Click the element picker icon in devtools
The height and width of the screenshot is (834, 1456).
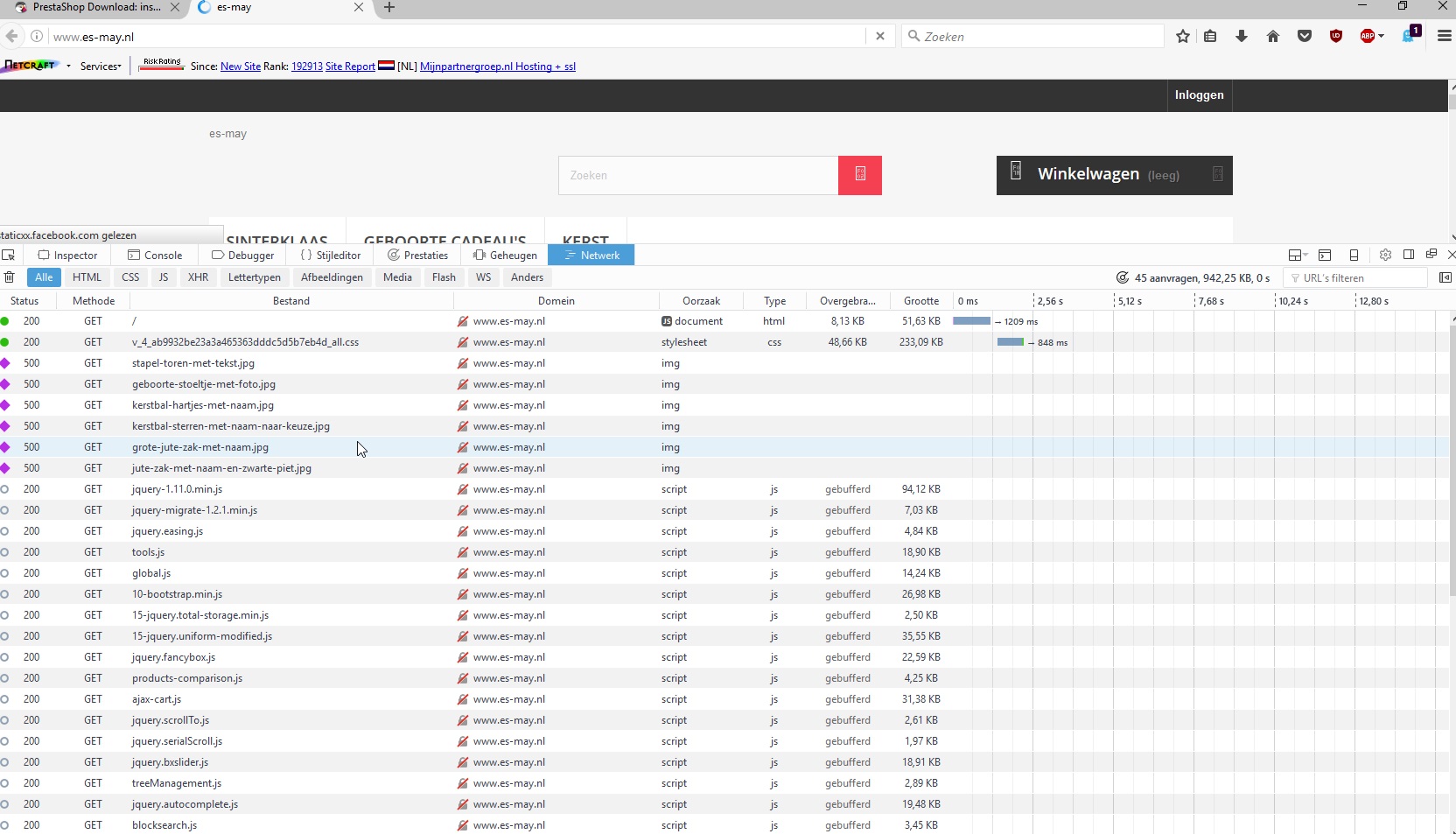click(9, 256)
